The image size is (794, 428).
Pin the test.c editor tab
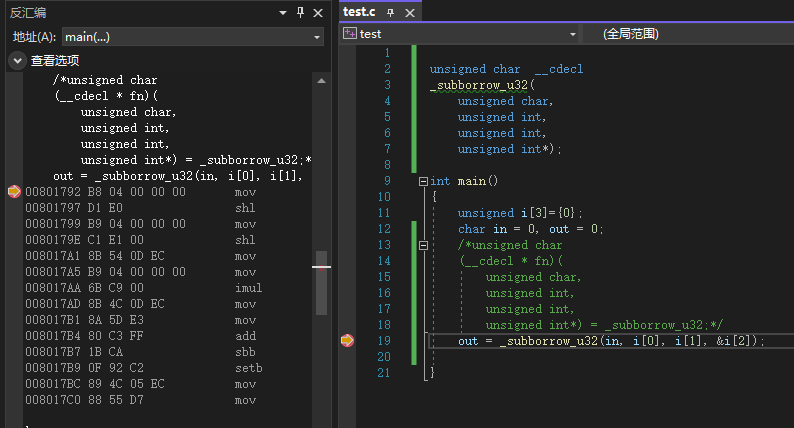tap(390, 12)
